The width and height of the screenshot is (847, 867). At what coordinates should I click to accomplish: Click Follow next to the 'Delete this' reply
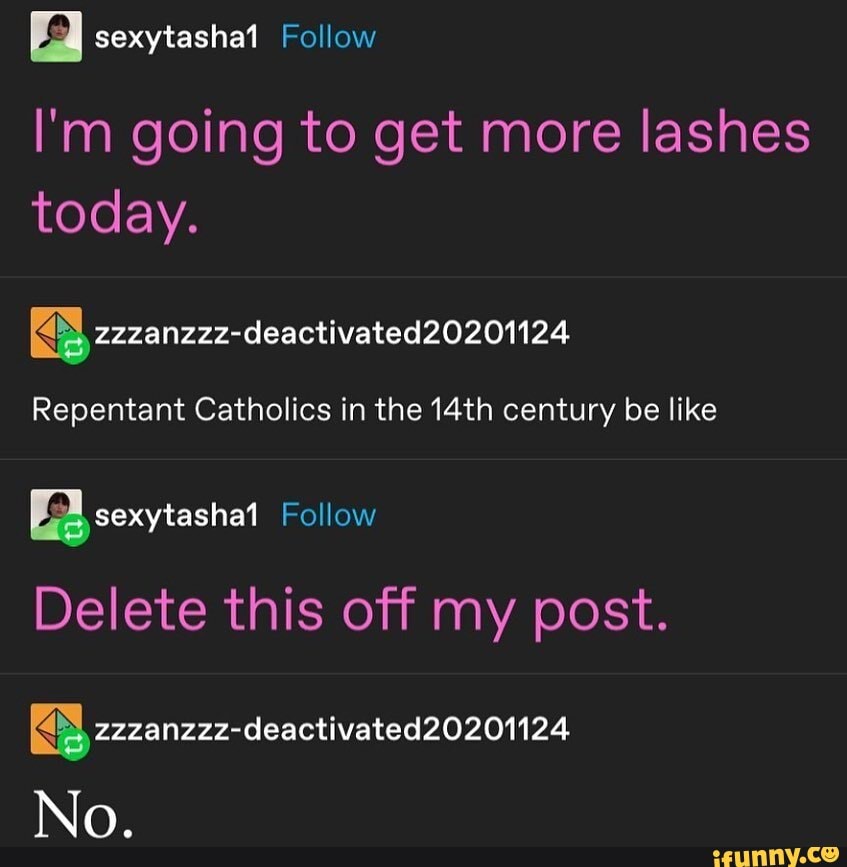[328, 515]
